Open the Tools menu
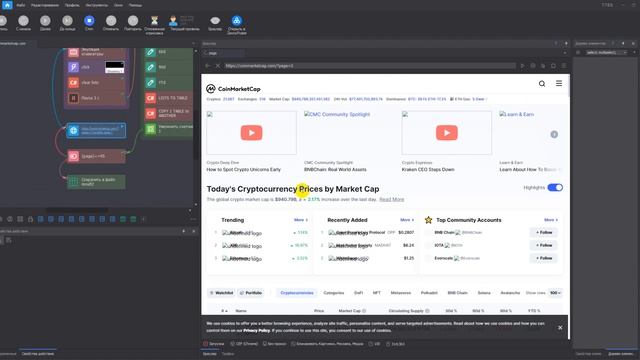640x360 pixels. tap(97, 5)
